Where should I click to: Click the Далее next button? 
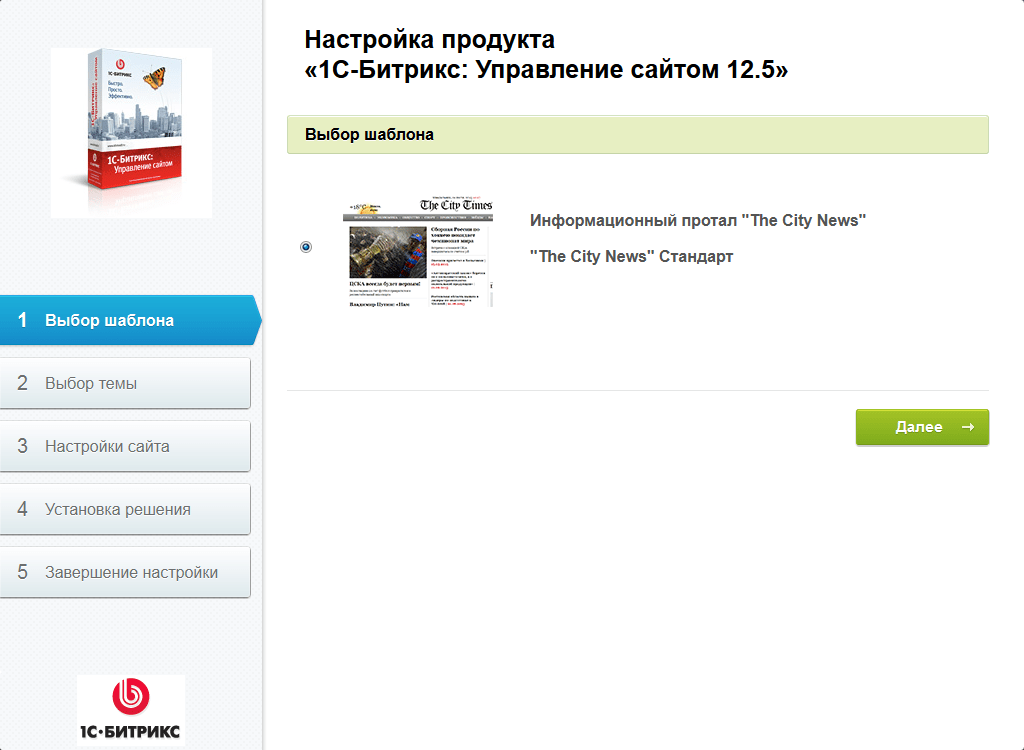pos(922,427)
